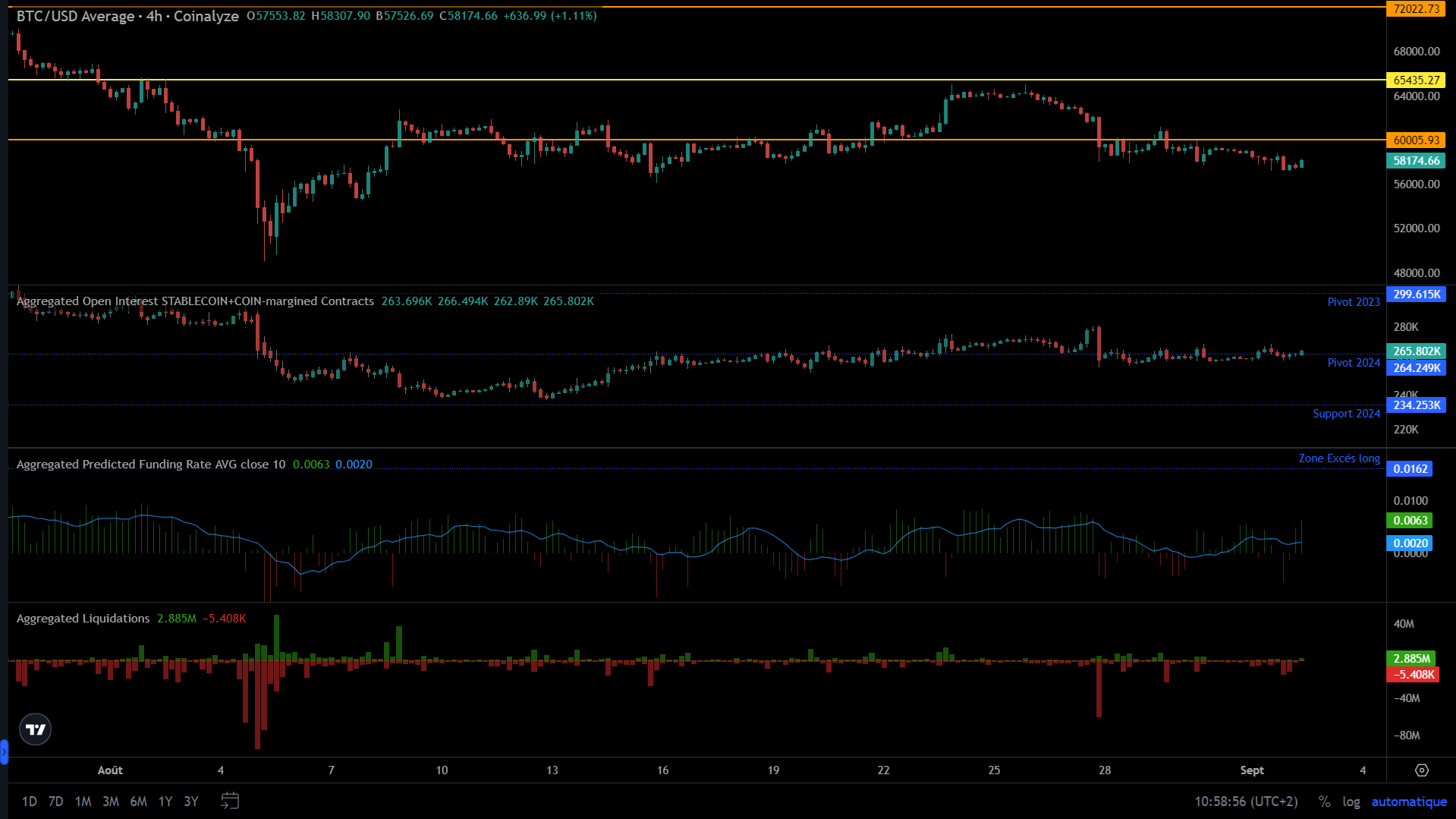Screen dimensions: 1456x819
Task: Toggle percentage scale with the % control
Action: pyautogui.click(x=1324, y=802)
